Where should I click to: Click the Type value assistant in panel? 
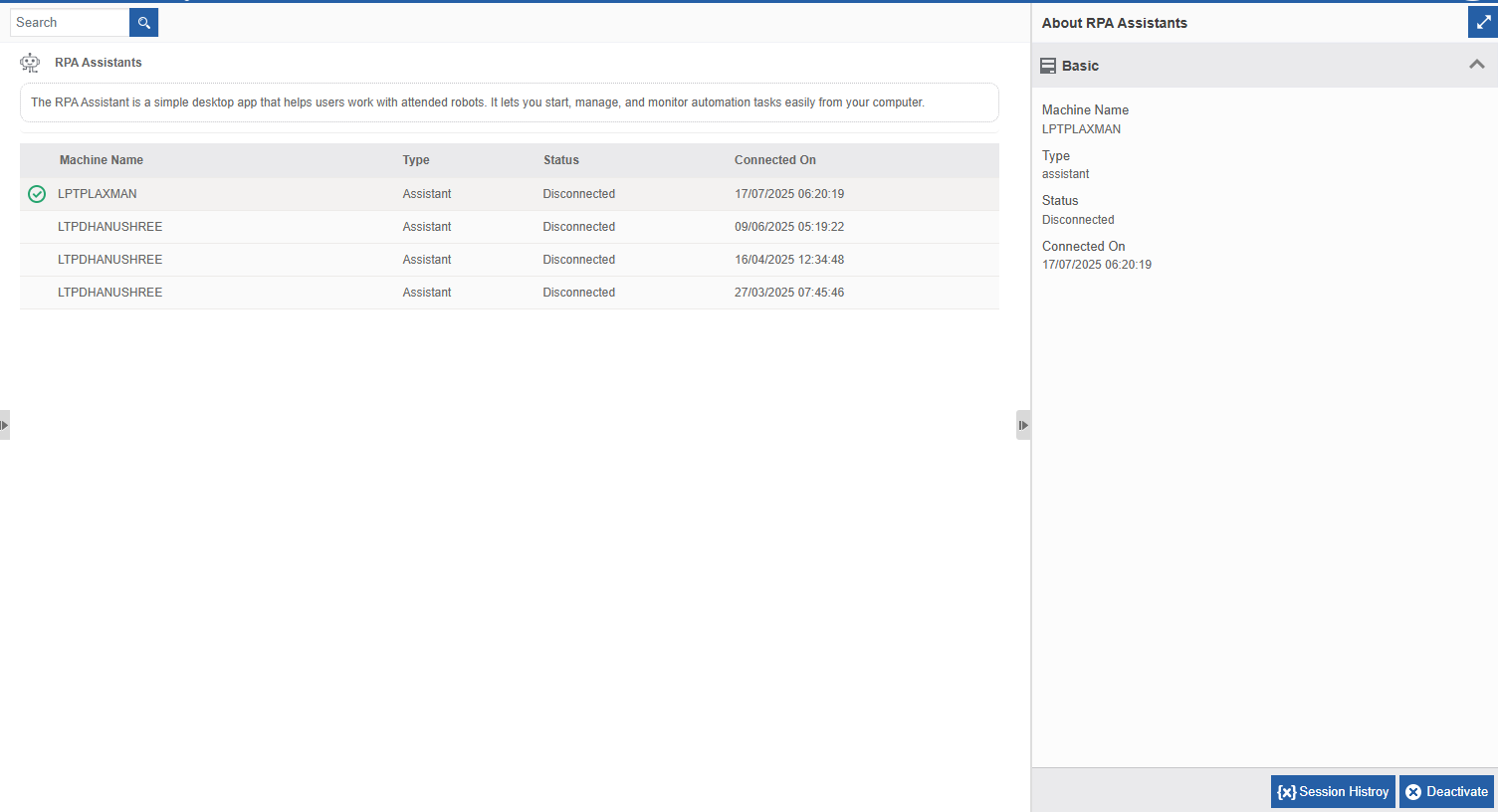[x=1066, y=174]
